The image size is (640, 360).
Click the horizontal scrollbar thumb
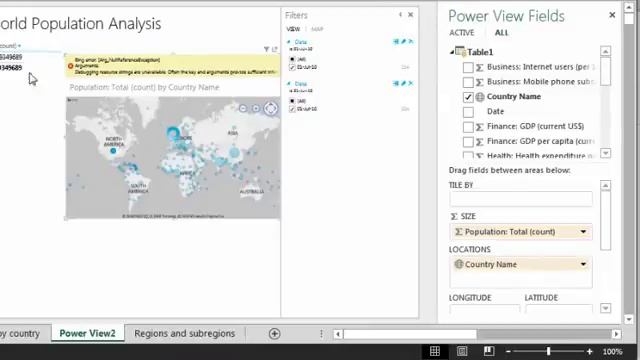[410, 334]
